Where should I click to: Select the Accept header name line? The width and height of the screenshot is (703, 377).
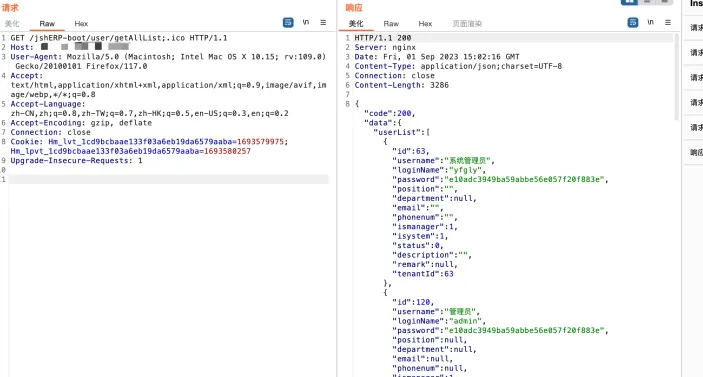click(27, 76)
